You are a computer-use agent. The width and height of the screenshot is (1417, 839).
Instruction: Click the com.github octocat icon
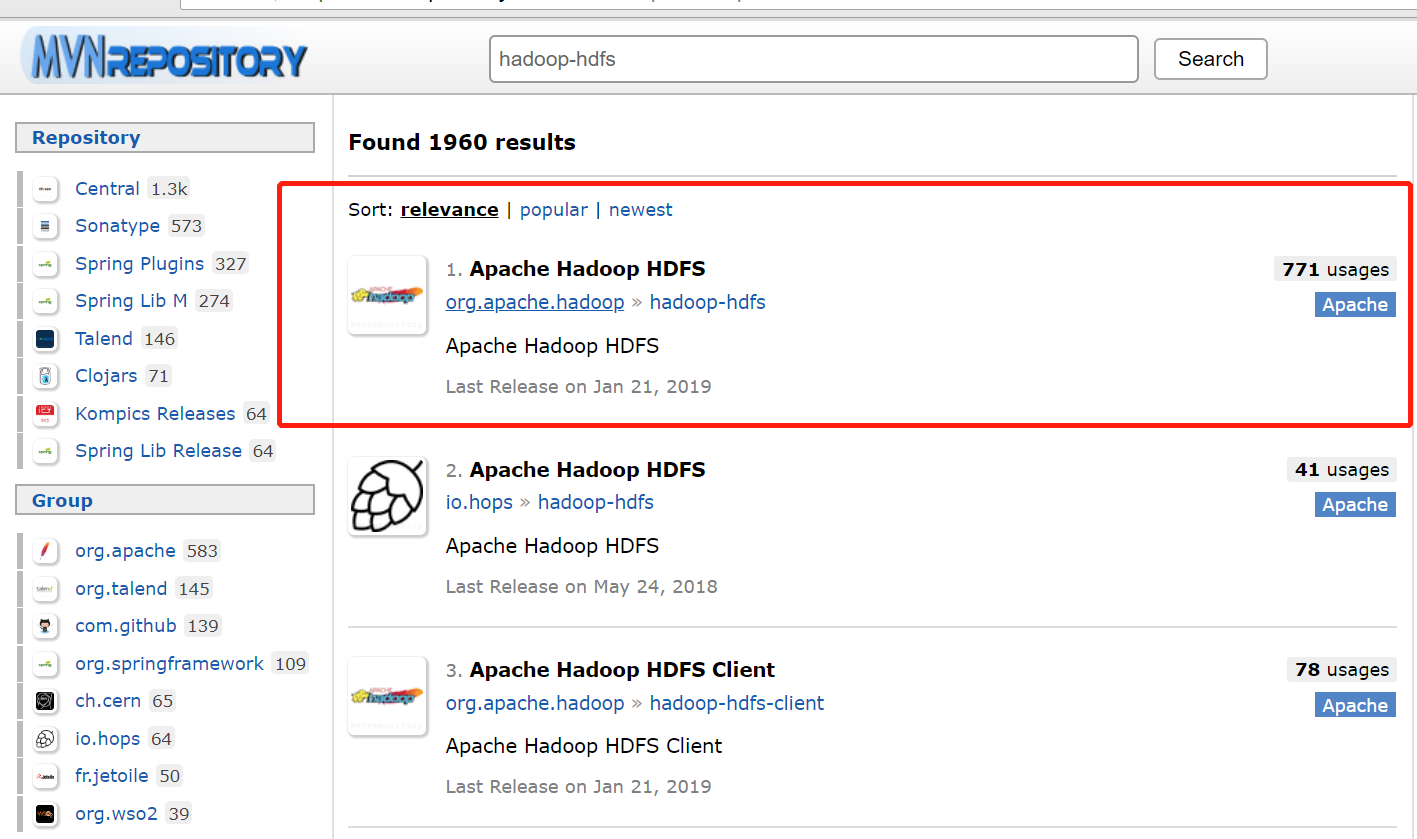click(x=45, y=626)
